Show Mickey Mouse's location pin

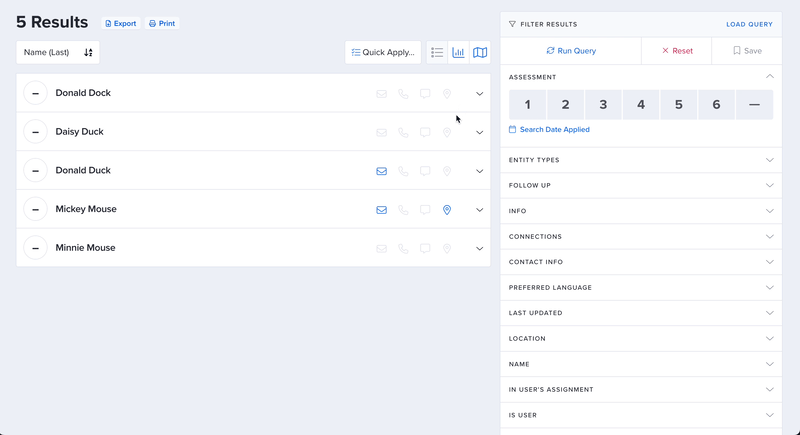(x=447, y=210)
